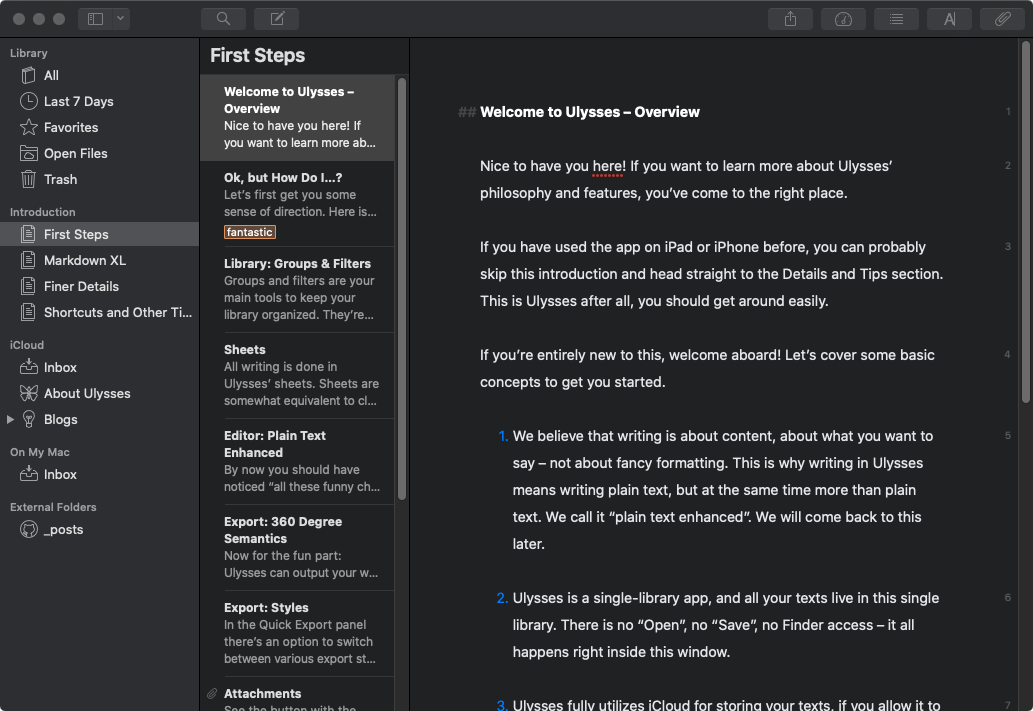Image resolution: width=1033 pixels, height=711 pixels.
Task: Open Editor: Plain Text Enhanced sheet
Action: click(297, 461)
